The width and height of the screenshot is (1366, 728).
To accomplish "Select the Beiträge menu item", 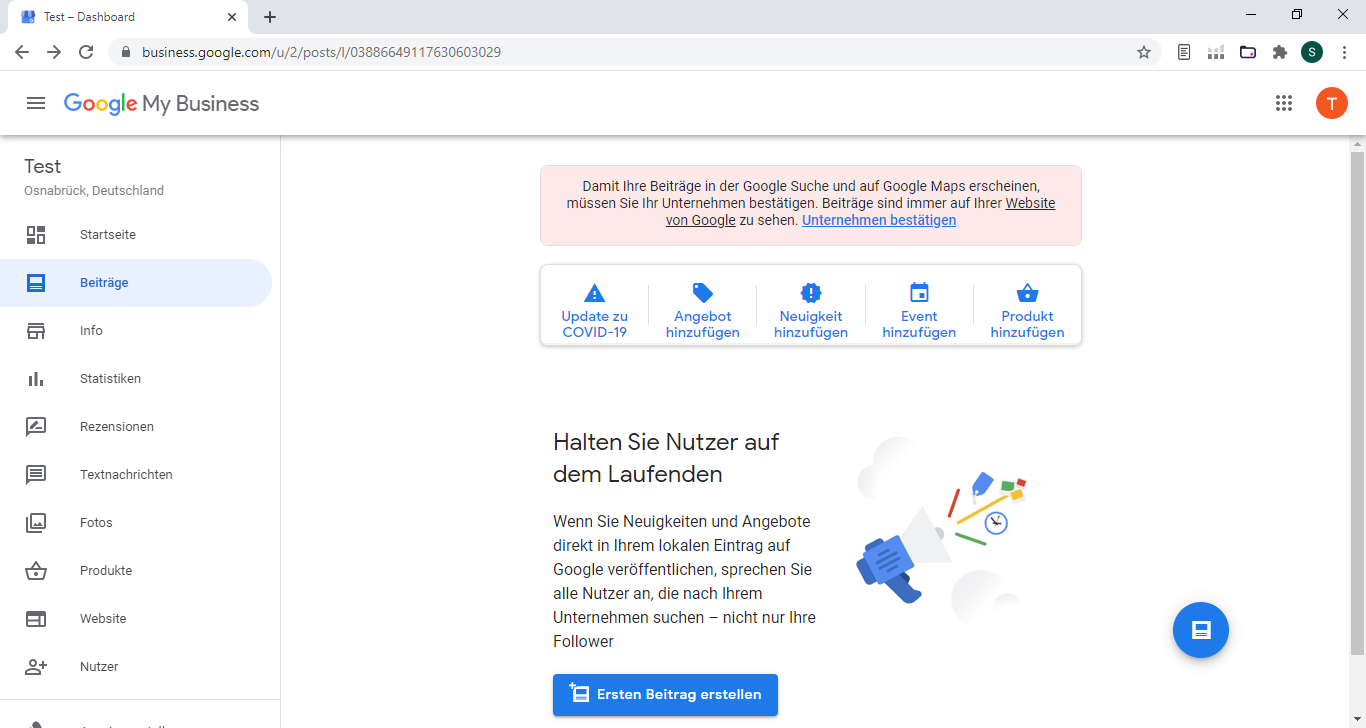I will [x=136, y=283].
